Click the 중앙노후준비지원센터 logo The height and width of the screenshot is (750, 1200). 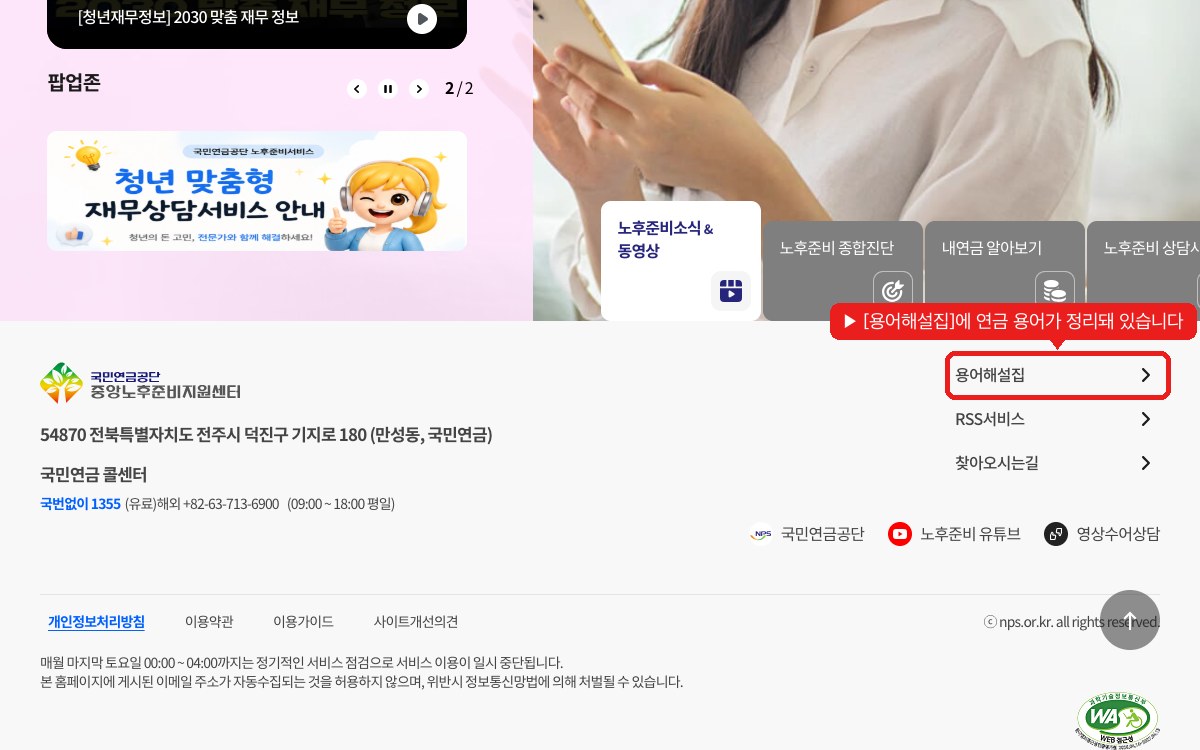click(x=140, y=383)
